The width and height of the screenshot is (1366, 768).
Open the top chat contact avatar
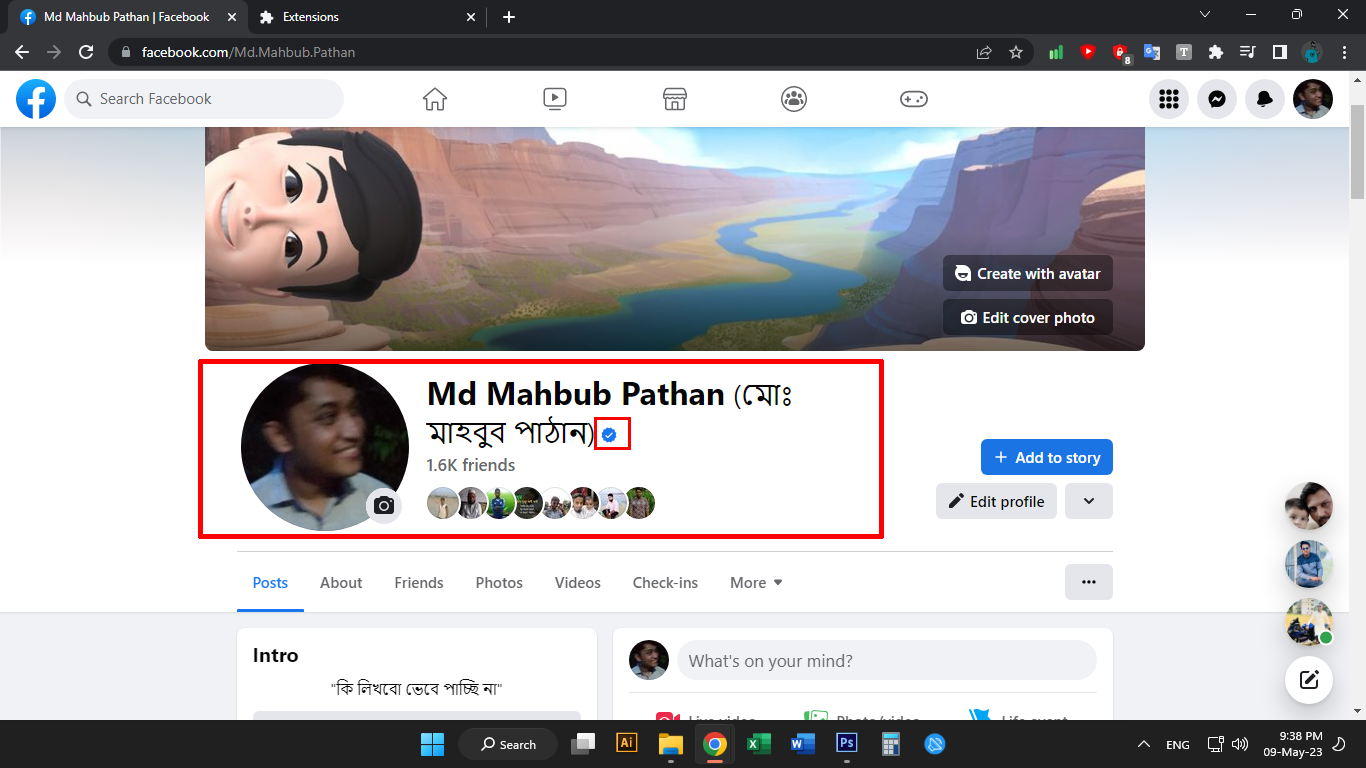tap(1309, 507)
